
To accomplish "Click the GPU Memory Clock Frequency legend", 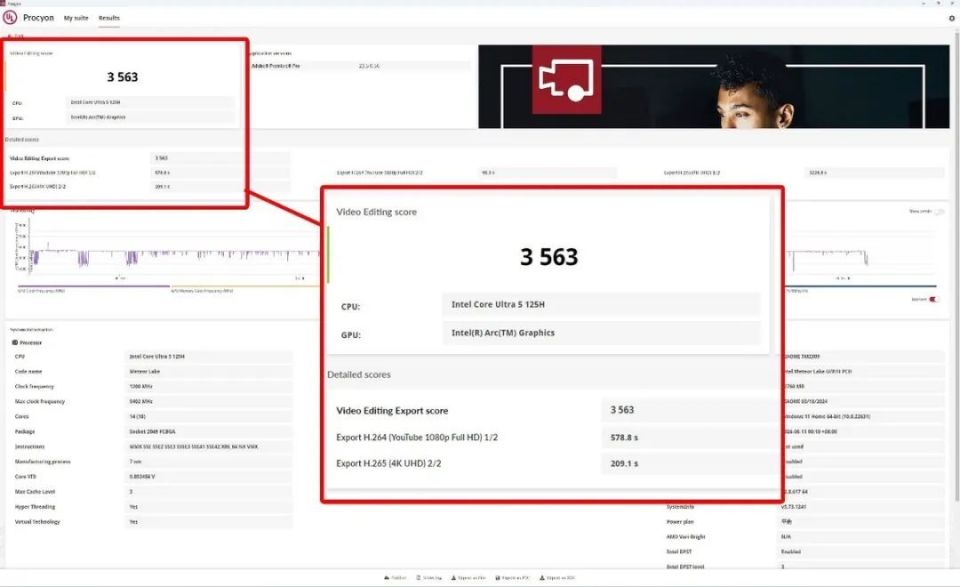I will click(202, 291).
